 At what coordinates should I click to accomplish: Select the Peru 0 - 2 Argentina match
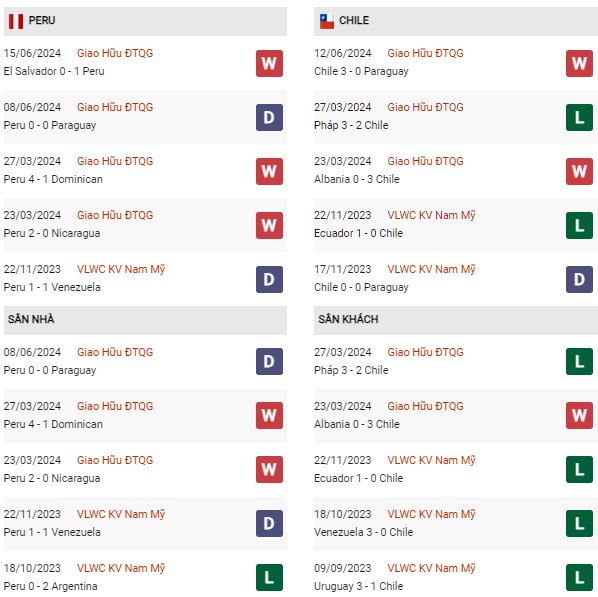coord(51,586)
